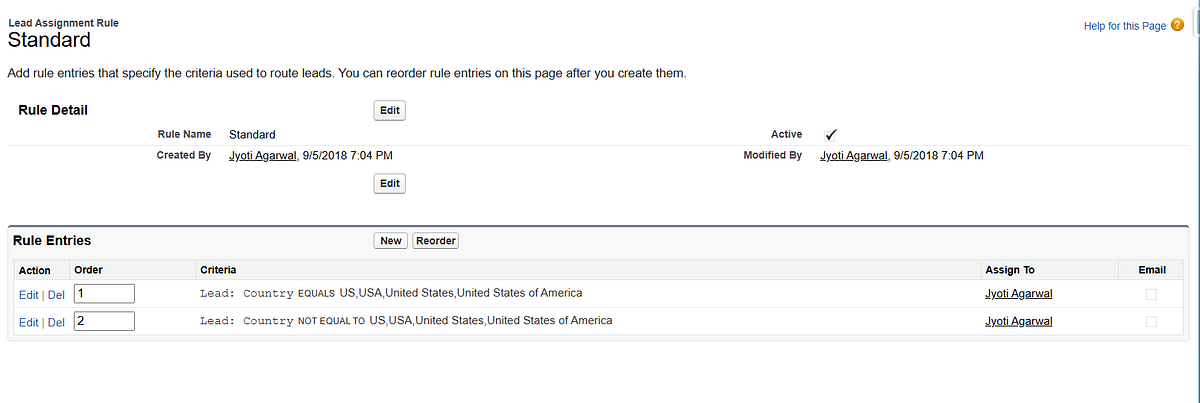Edit the Country EQUALS rule entry

(28, 295)
